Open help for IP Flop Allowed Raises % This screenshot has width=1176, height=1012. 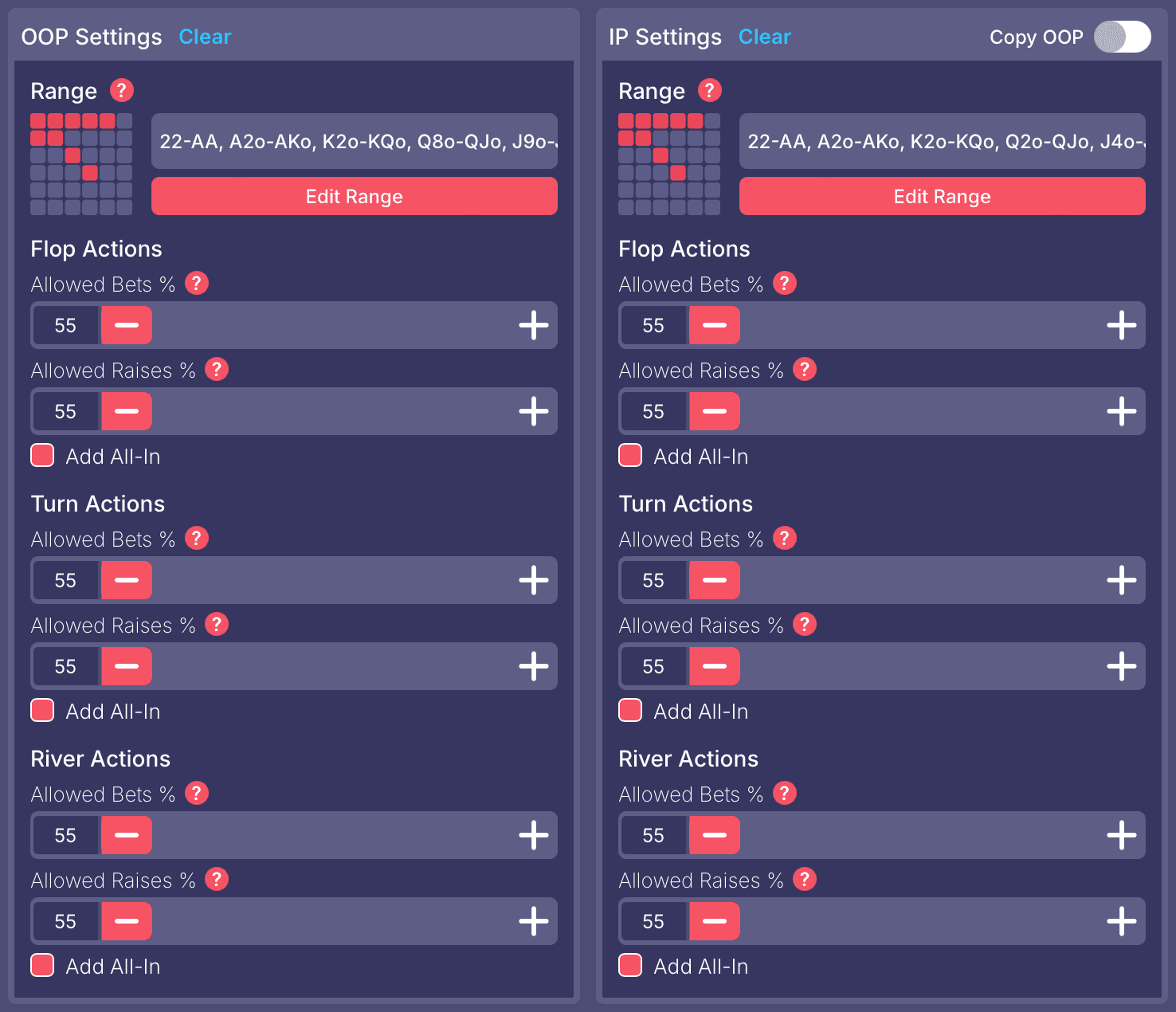tap(805, 370)
